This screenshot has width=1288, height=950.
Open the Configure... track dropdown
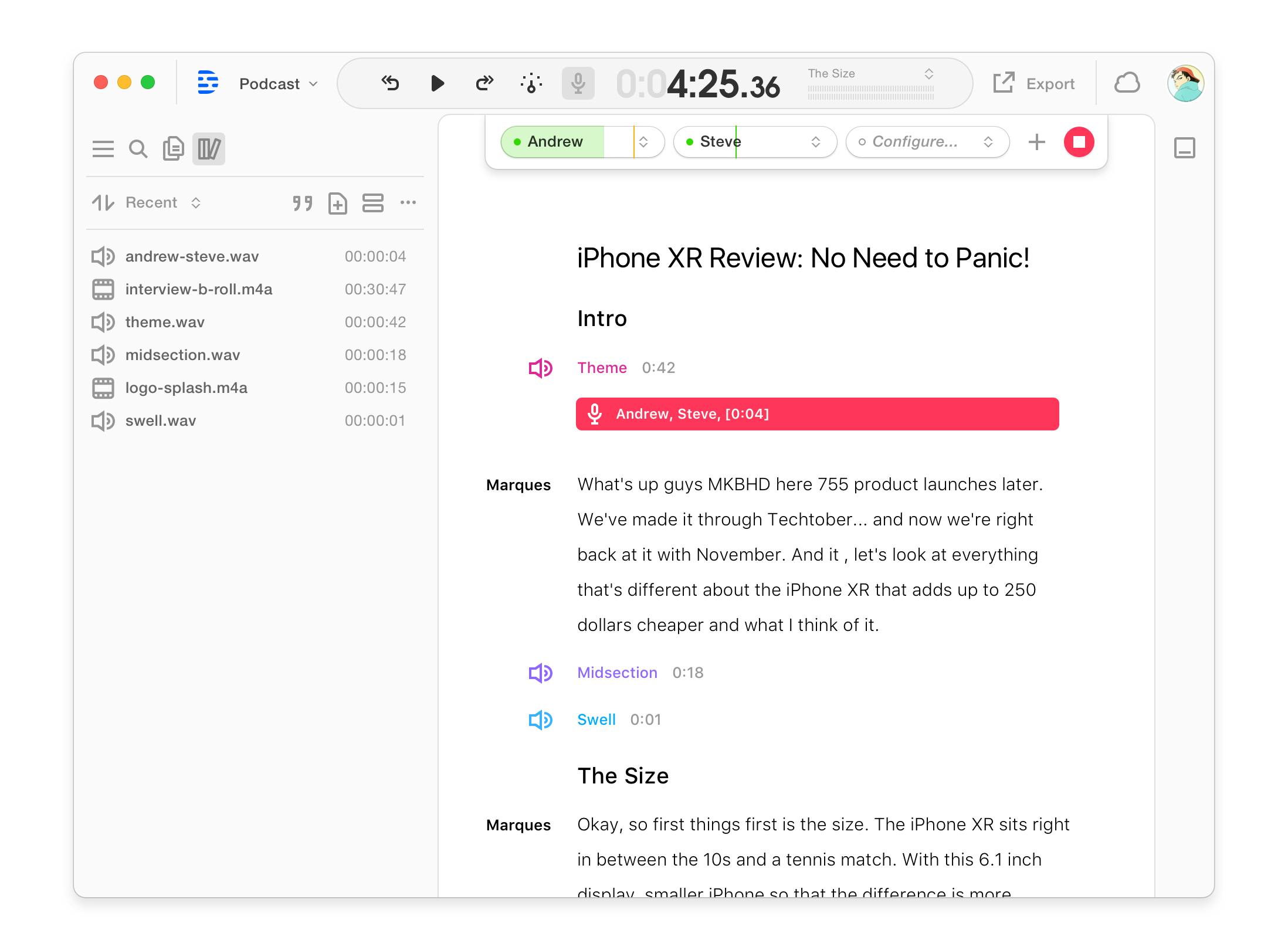(x=928, y=142)
